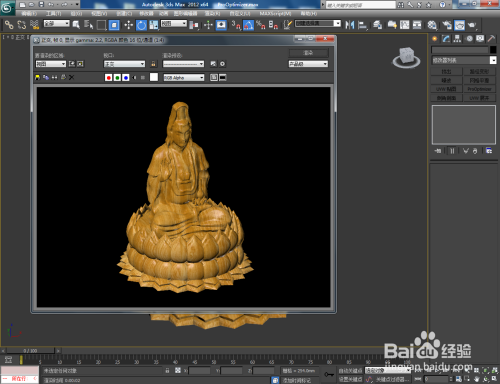
Task: Open Edit Named Selection Sets
Action: click(287, 25)
